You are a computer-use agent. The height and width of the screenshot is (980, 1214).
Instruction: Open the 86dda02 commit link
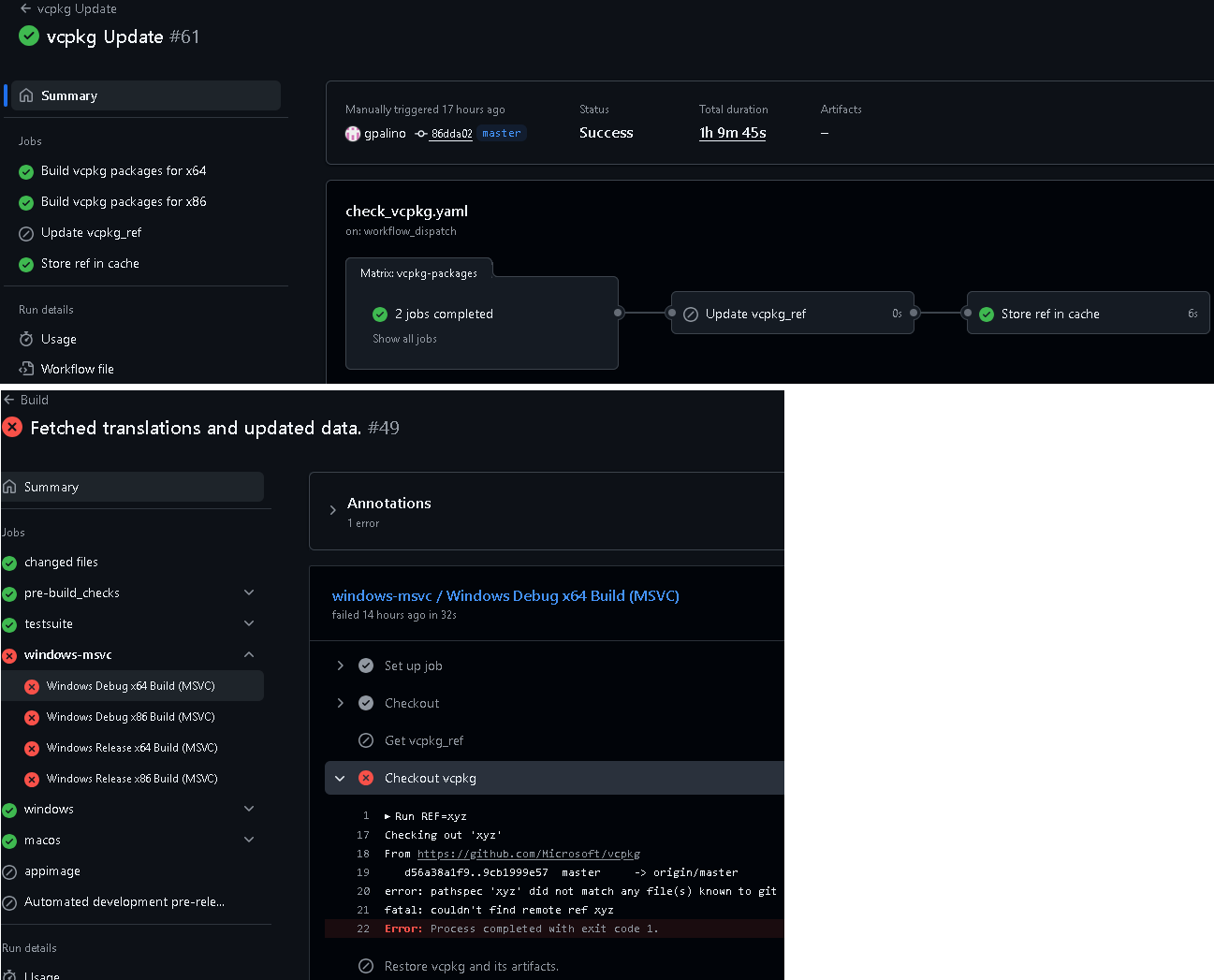pyautogui.click(x=451, y=134)
